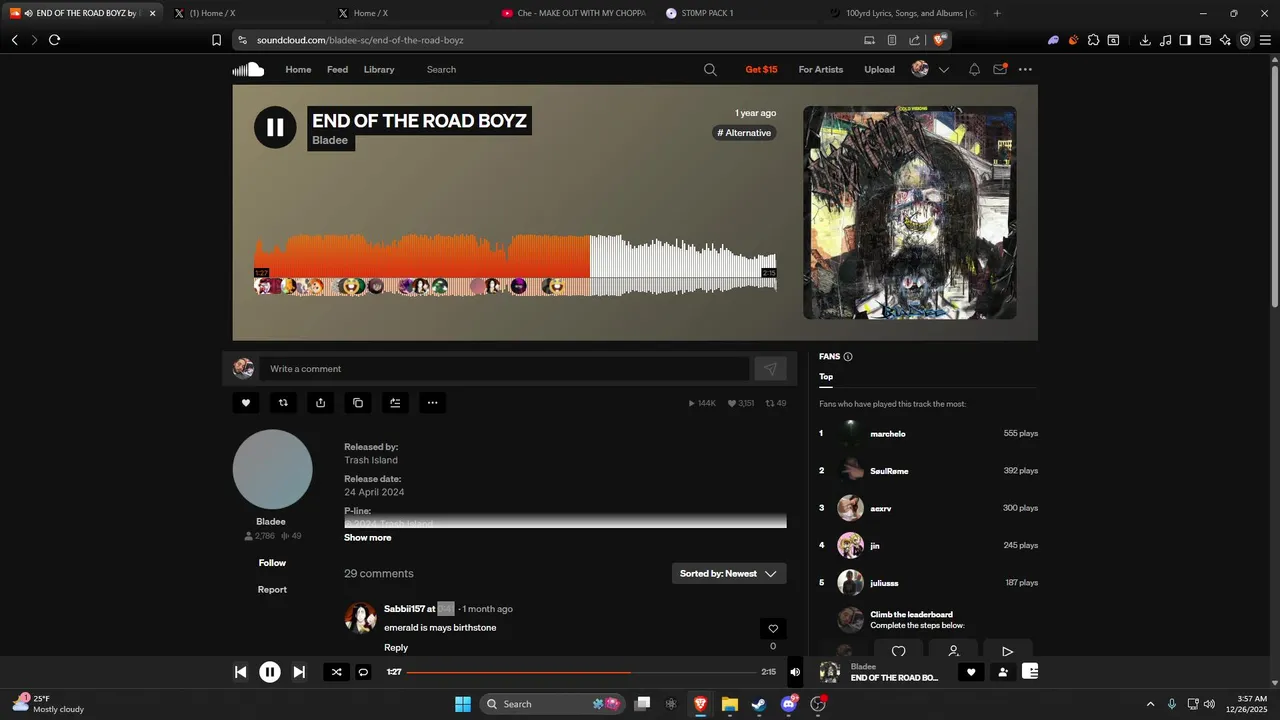Open the browser downloads icon

pos(1145,40)
